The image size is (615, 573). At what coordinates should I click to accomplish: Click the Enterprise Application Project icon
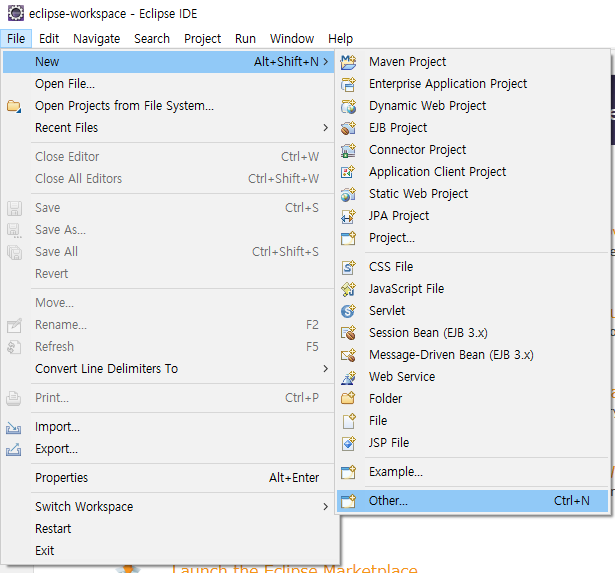tap(348, 84)
